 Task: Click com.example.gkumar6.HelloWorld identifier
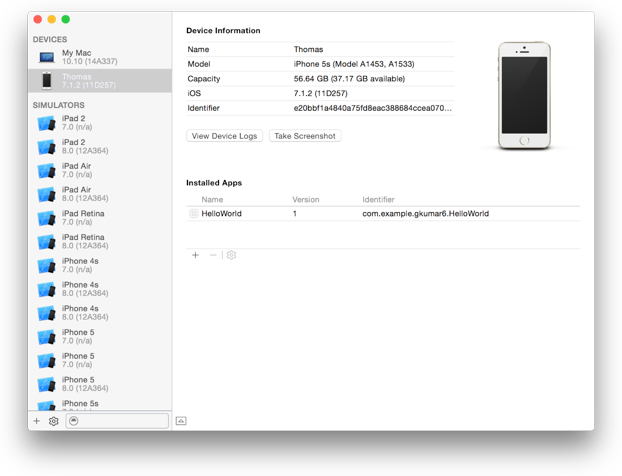(x=426, y=214)
